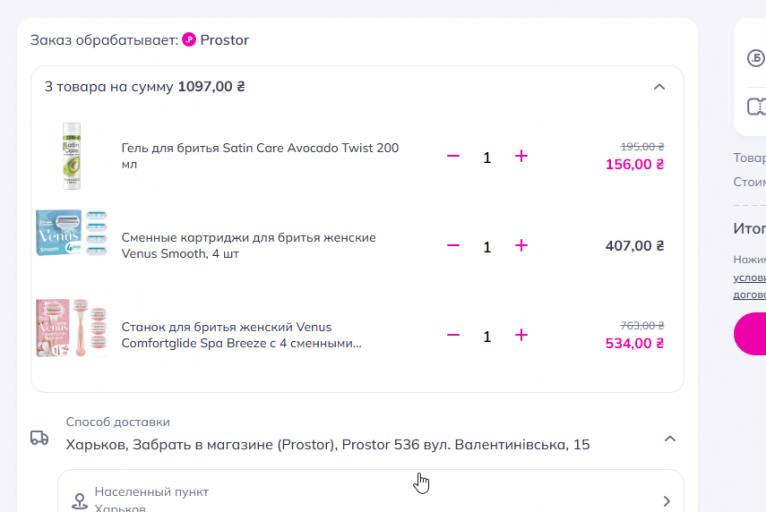The width and height of the screenshot is (766, 512).
Task: Click minus for Venus Smooth cartridges
Action: click(453, 246)
